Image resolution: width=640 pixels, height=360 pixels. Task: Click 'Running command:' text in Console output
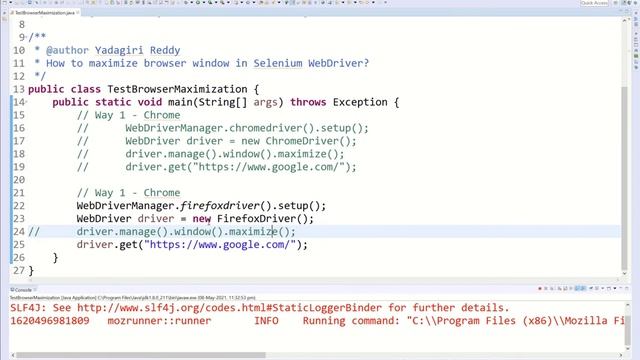(351, 321)
